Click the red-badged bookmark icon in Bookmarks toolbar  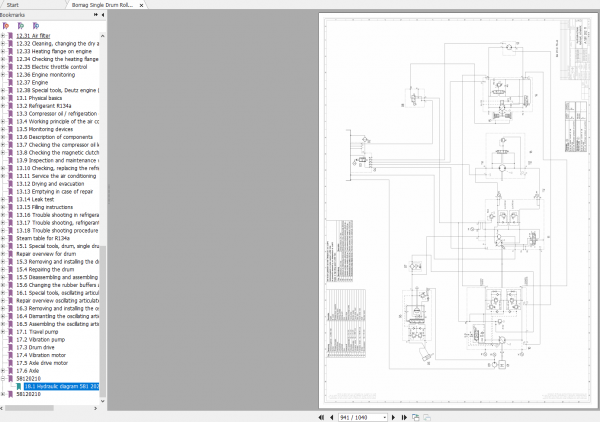(6, 26)
